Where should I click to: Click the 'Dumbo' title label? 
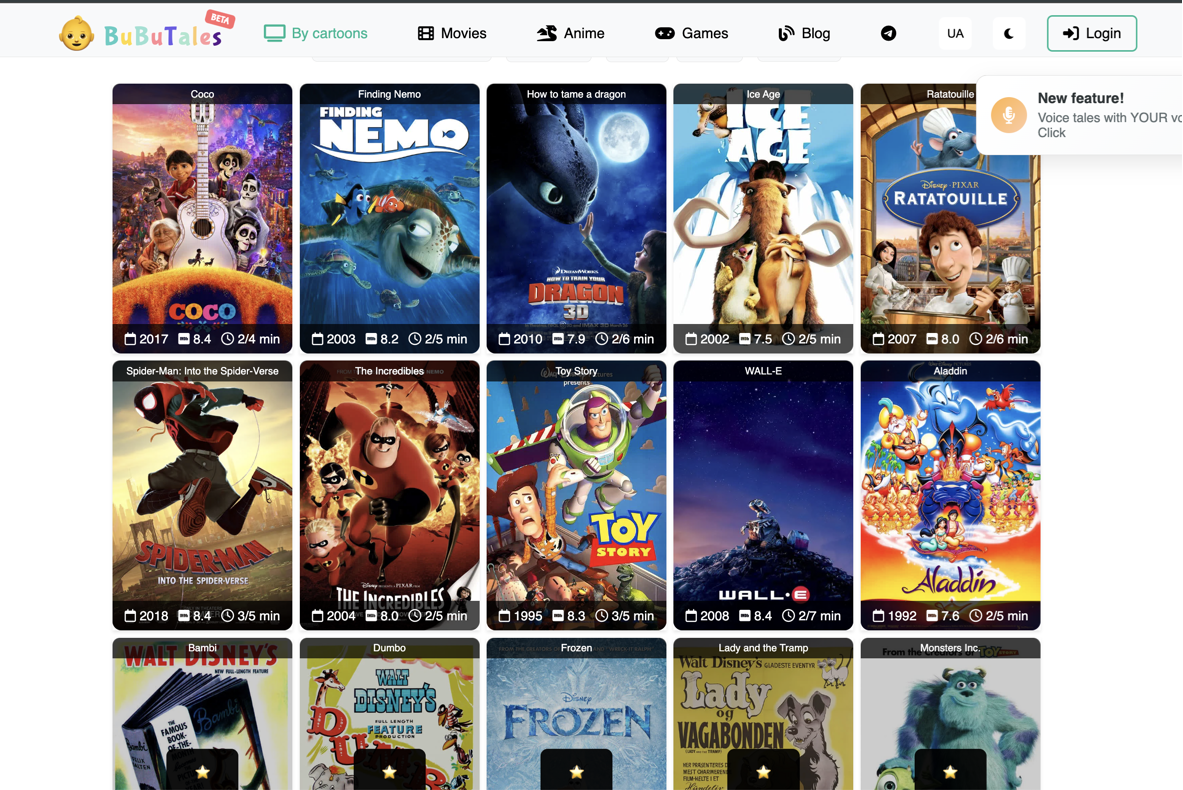(x=389, y=647)
